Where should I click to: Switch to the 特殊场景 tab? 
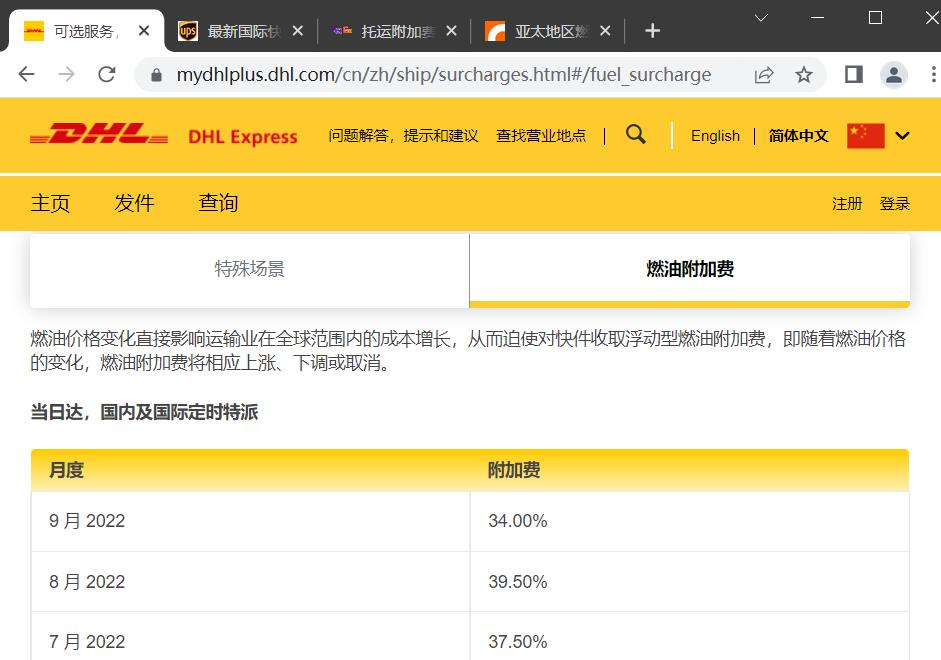click(250, 270)
